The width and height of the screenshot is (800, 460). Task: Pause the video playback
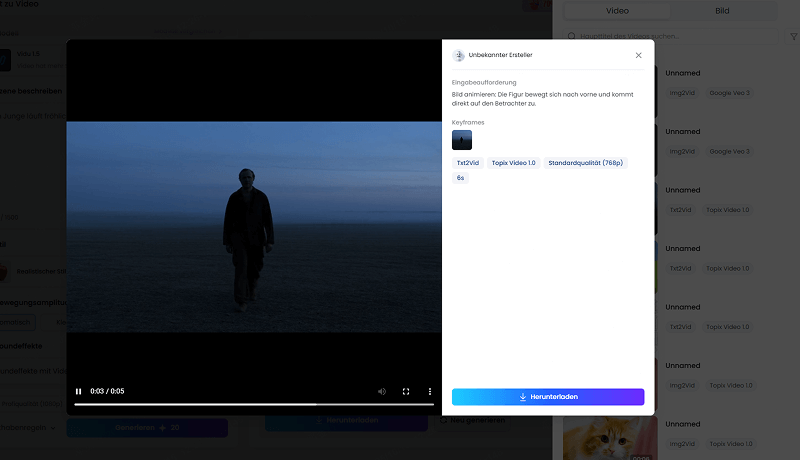tap(79, 391)
